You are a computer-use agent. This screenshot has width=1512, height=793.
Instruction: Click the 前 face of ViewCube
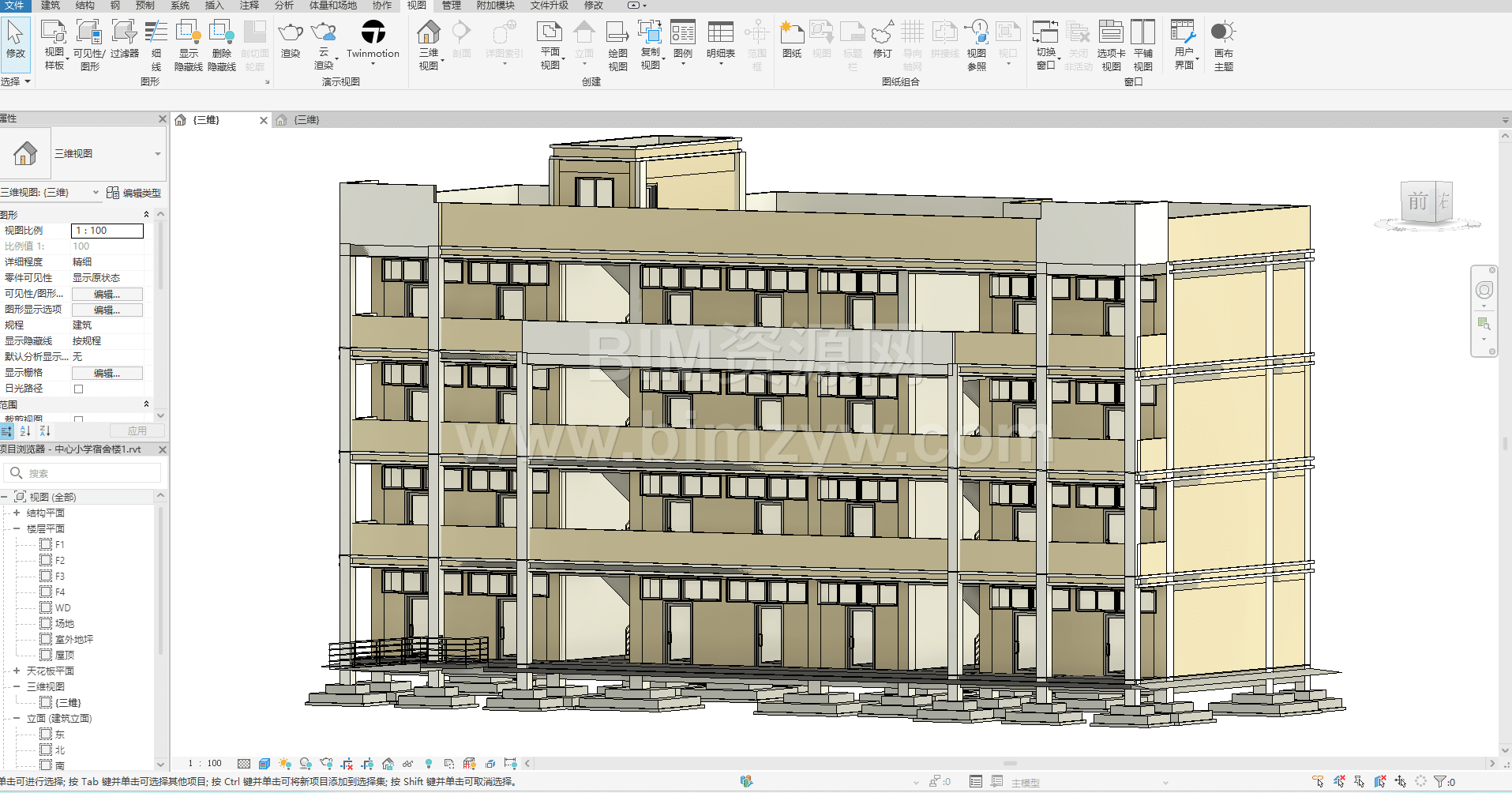coord(1417,202)
